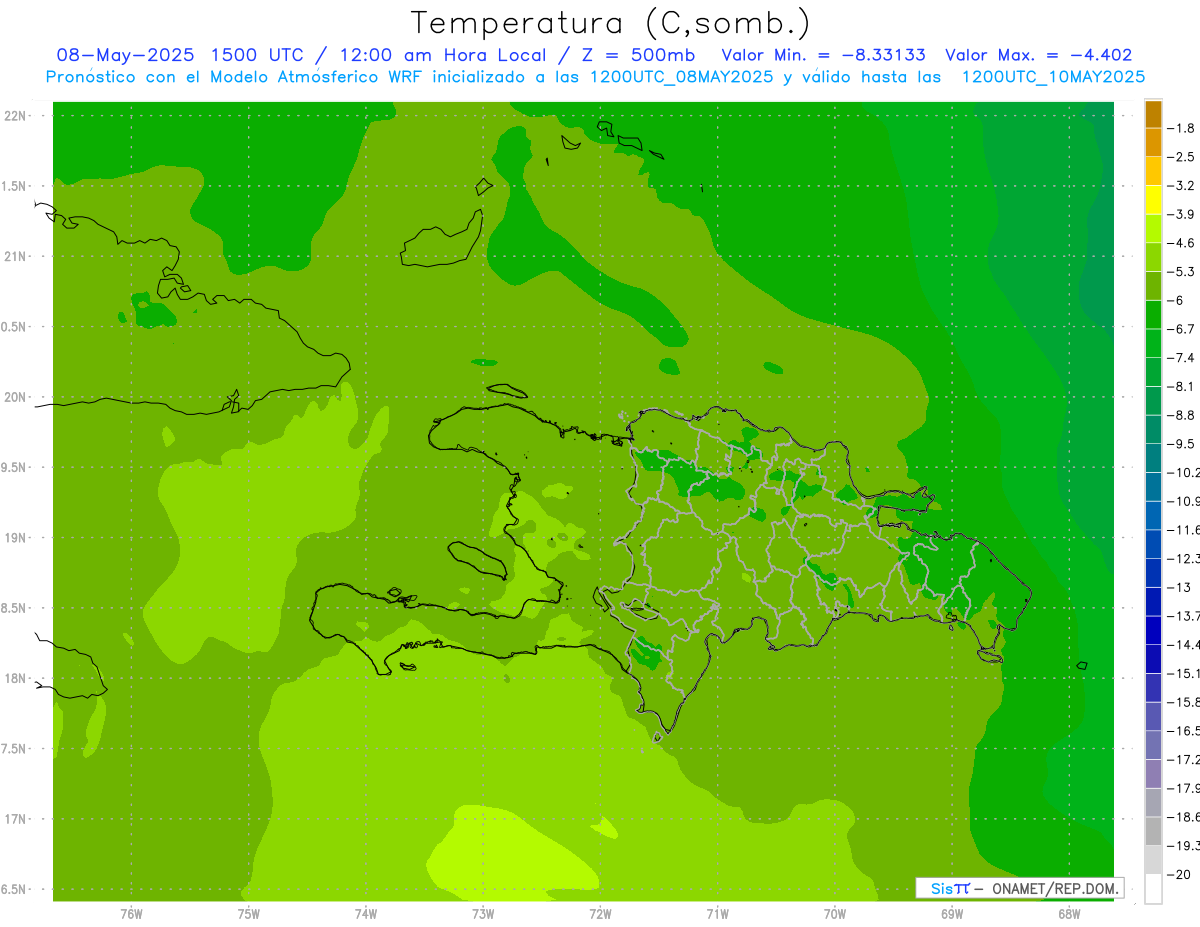Viewport: 1200px width, 927px height.
Task: Click 'Valor Max. = -4.402' text
Action: [1038, 55]
